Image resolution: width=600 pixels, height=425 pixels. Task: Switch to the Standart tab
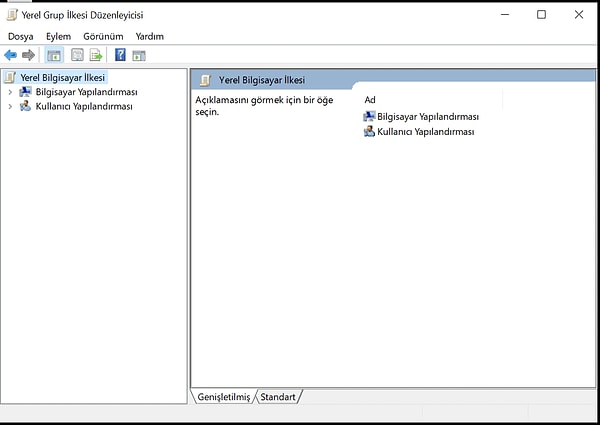coord(278,397)
